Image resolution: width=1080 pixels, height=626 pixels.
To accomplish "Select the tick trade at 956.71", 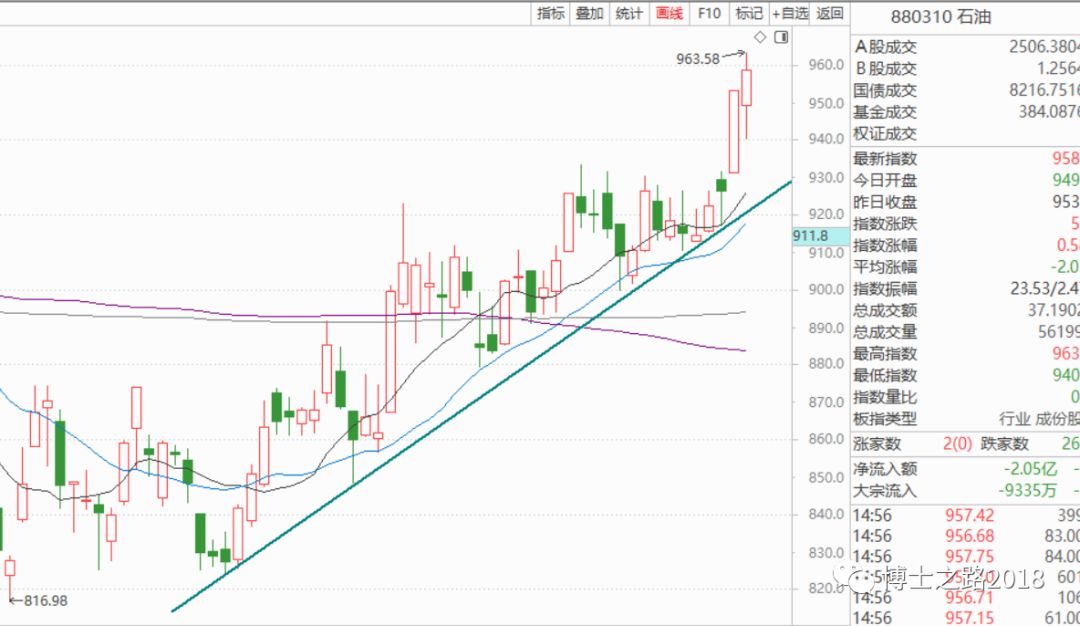I will click(966, 597).
